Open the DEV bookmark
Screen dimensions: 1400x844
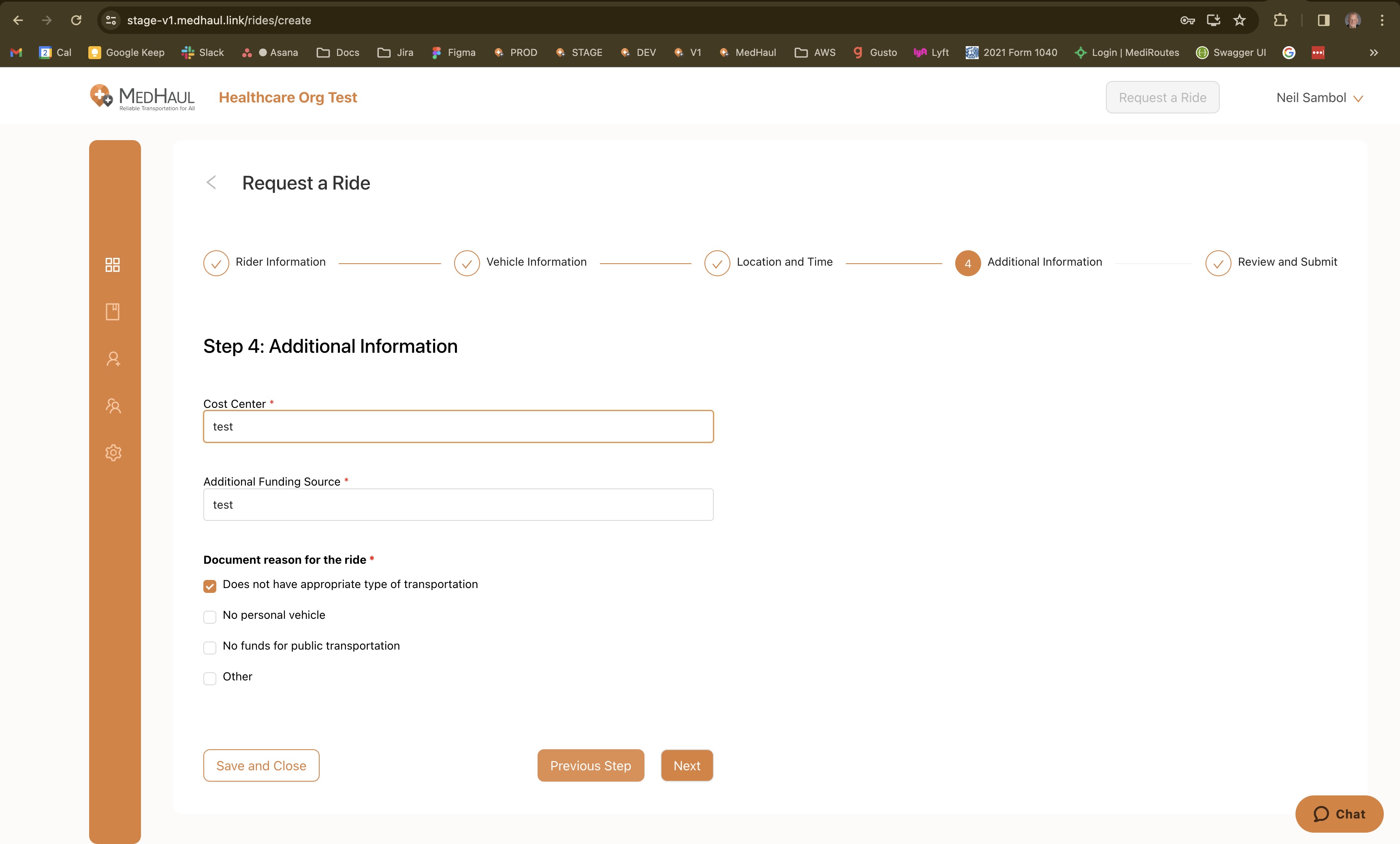pyautogui.click(x=638, y=52)
